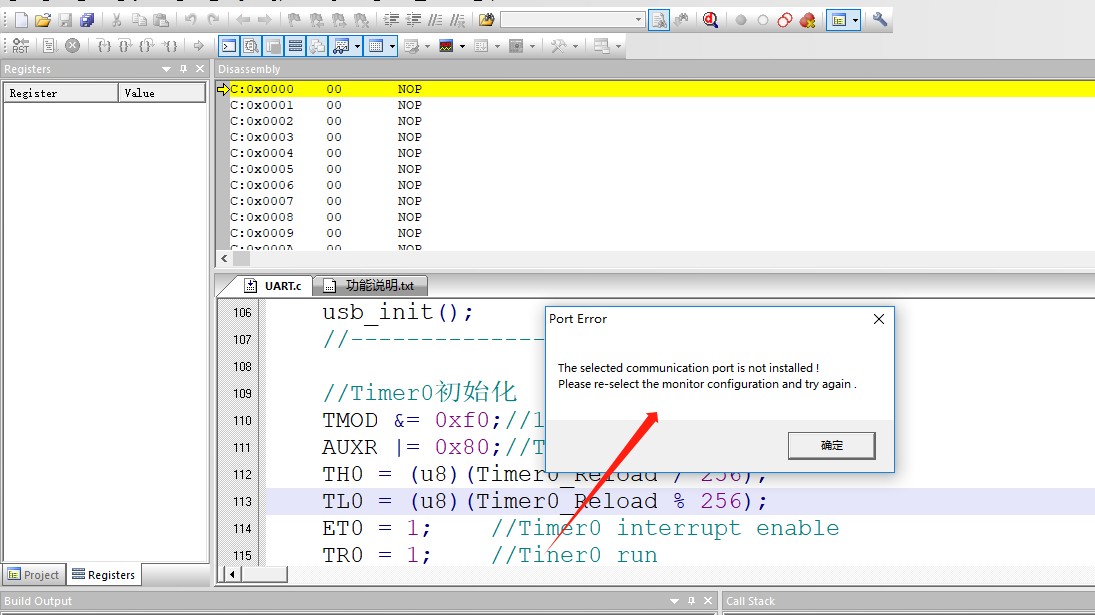Create a new file from toolbar
Viewport: 1095px width, 615px height.
(21, 20)
